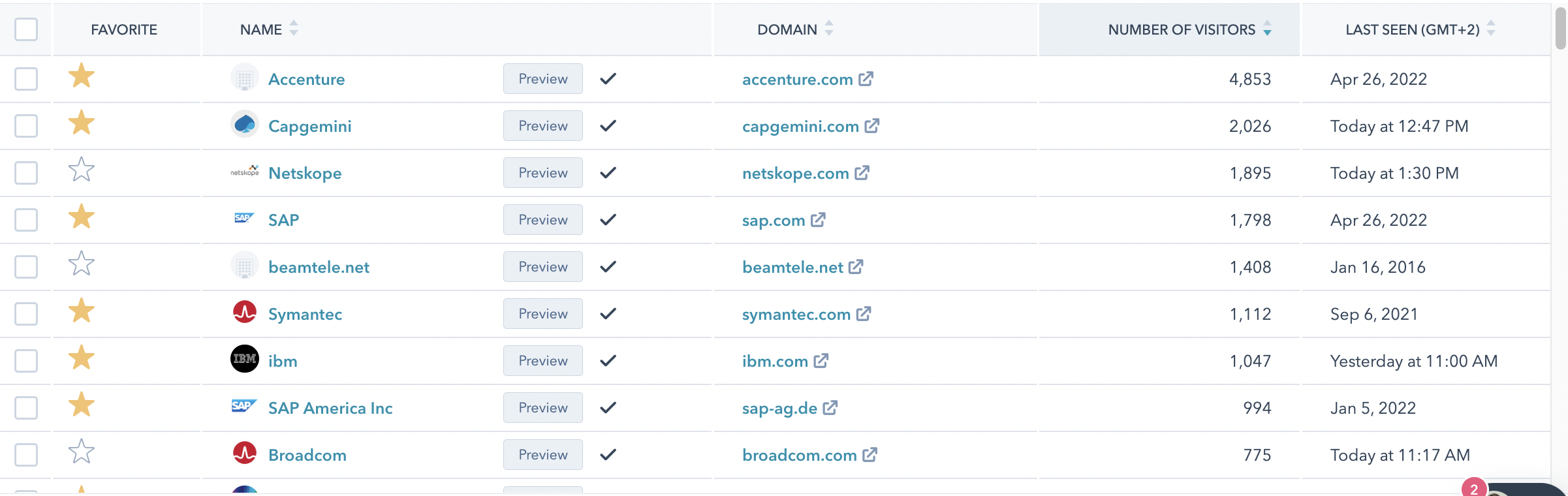1568x496 pixels.
Task: Preview the Netskope company record
Action: click(543, 173)
